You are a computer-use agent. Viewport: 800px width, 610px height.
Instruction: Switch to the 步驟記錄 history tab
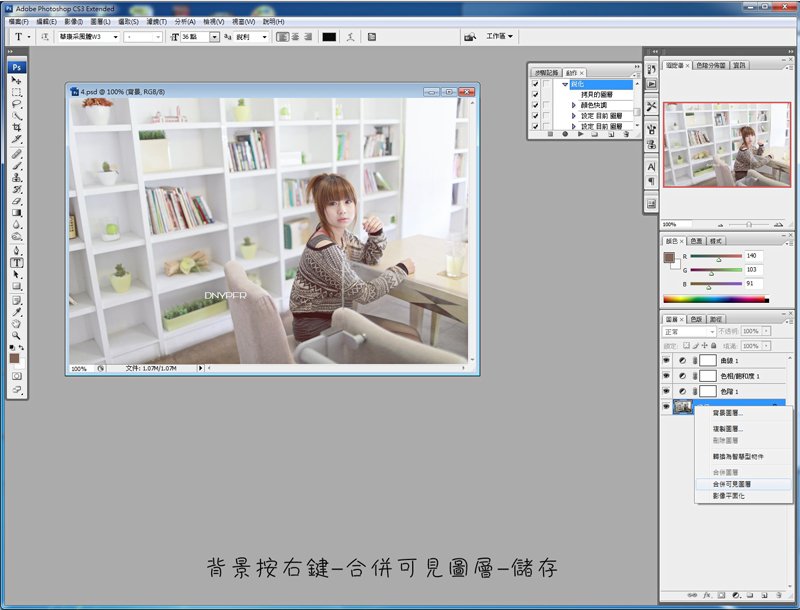point(546,73)
